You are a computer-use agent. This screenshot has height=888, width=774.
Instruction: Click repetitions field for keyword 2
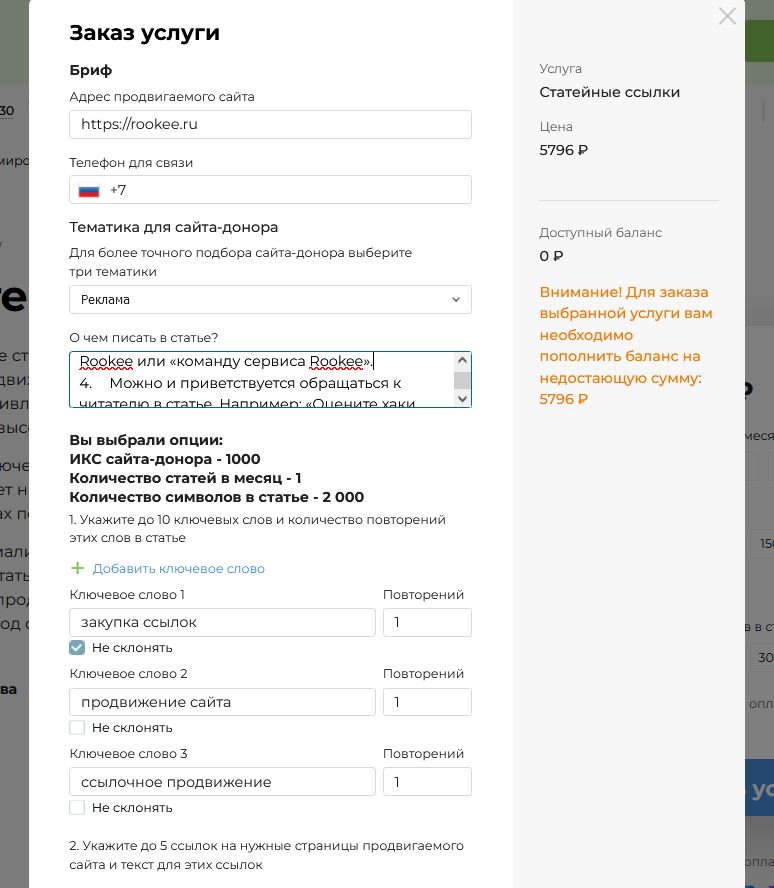(x=427, y=702)
